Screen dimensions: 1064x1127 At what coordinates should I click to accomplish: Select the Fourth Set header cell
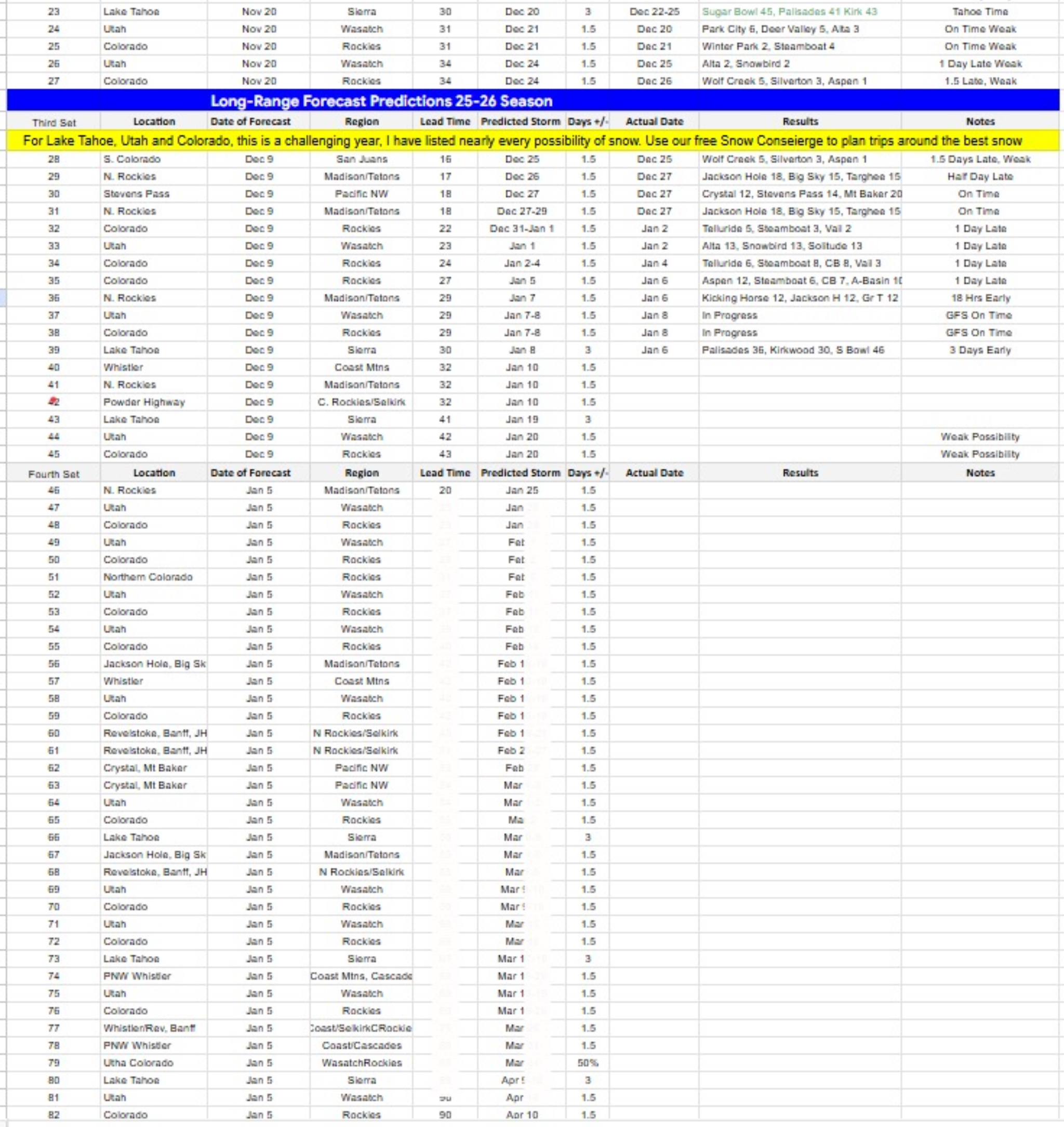tap(54, 473)
